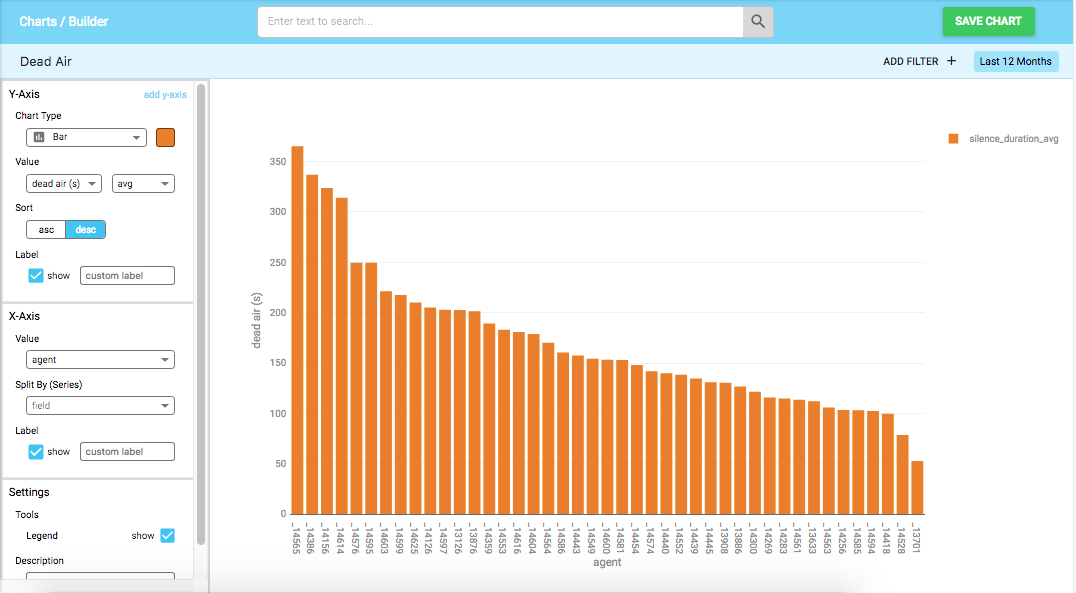Click the bar for agent 14359
The image size is (1076, 593).
[x=489, y=419]
